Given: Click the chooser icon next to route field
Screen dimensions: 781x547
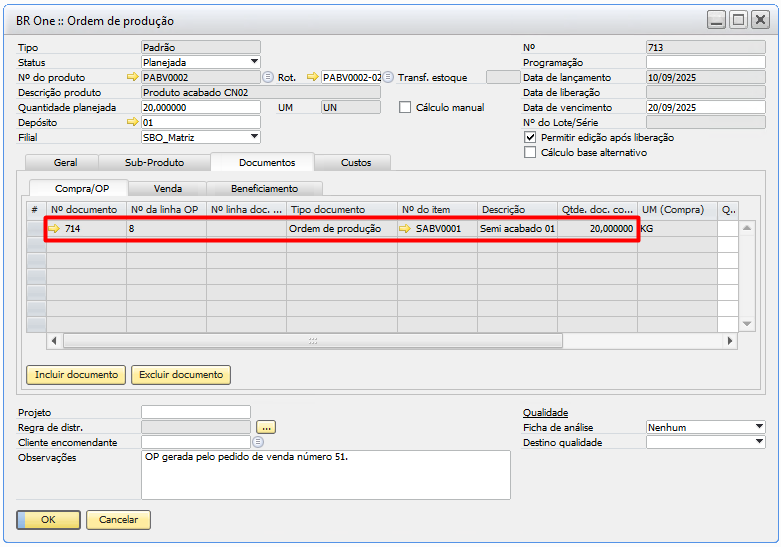Looking at the screenshot, I should 388,77.
